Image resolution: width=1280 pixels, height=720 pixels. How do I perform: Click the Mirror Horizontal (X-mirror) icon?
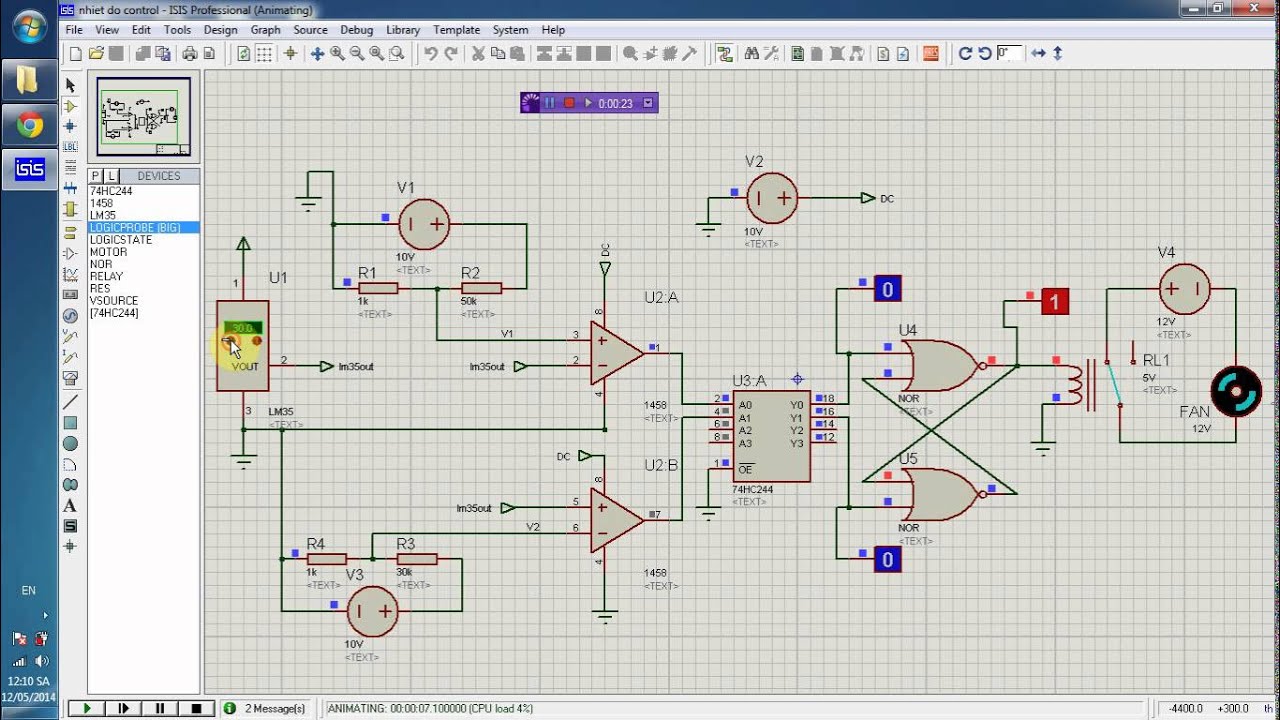pyautogui.click(x=1039, y=54)
